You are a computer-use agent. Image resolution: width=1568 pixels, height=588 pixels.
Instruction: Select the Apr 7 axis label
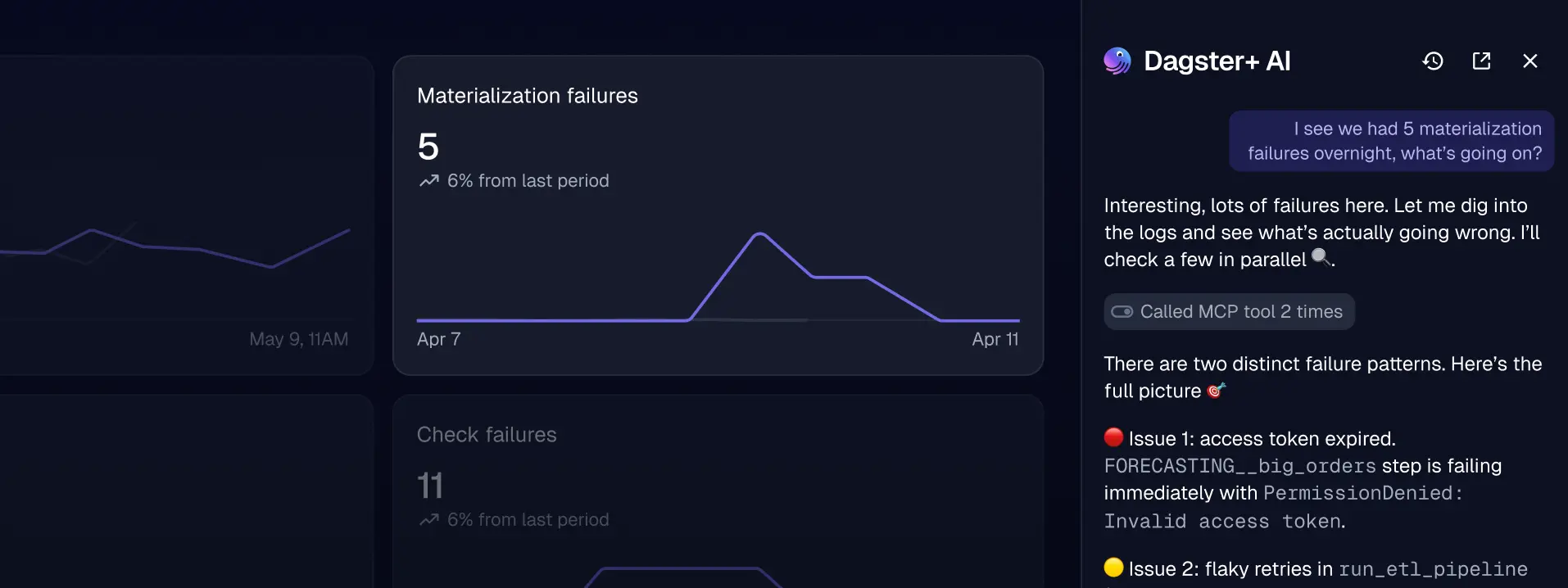coord(439,339)
